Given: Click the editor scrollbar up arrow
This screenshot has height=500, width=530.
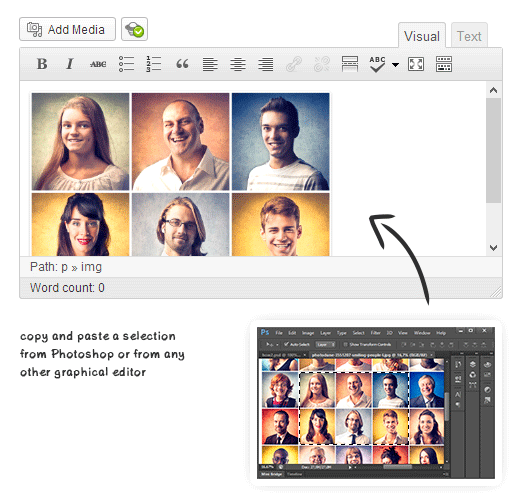Looking at the screenshot, I should (x=493, y=90).
